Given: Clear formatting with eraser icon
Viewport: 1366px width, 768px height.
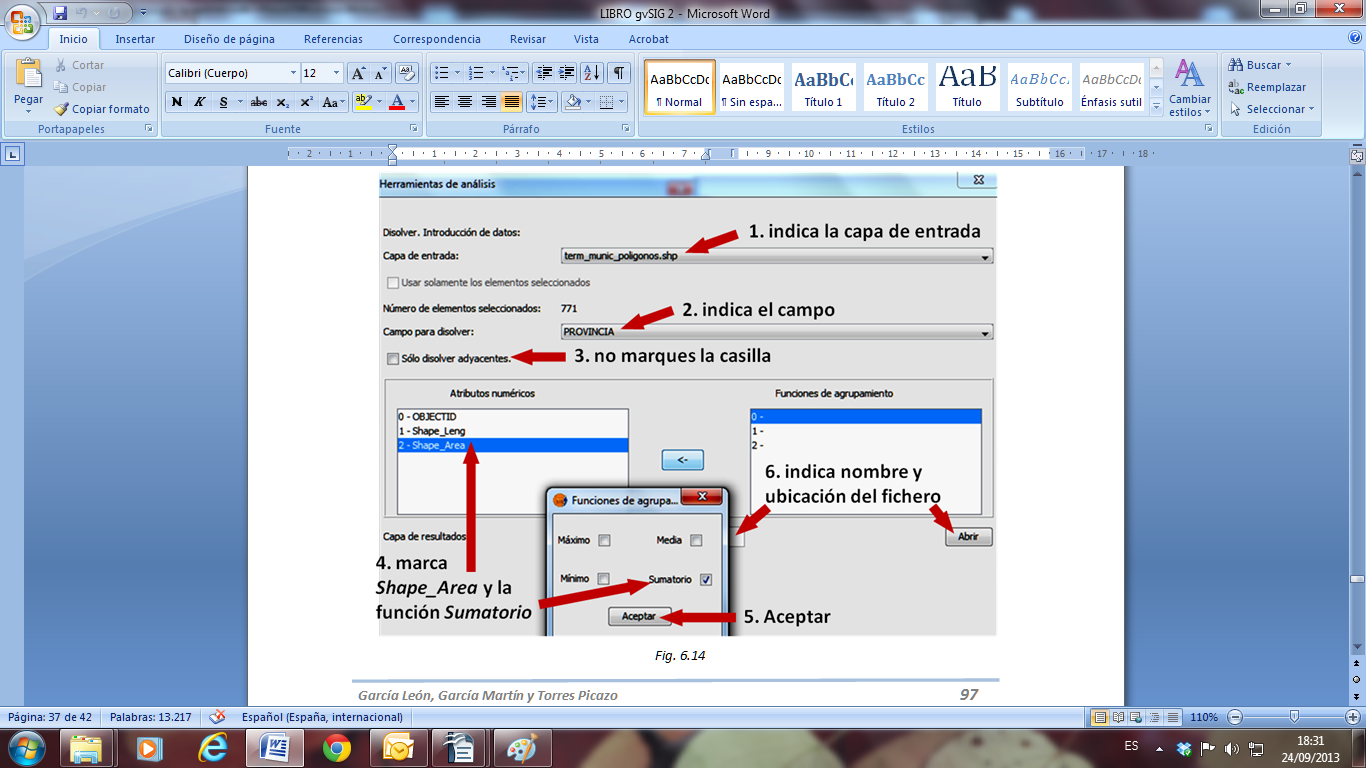Looking at the screenshot, I should [x=407, y=73].
